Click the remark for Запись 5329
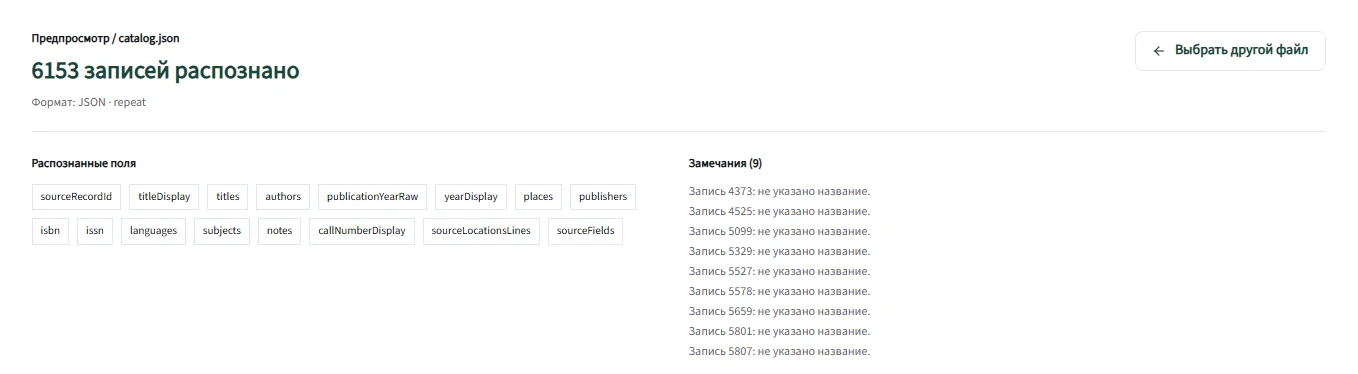Viewport: 1358px width, 374px height. (x=779, y=251)
